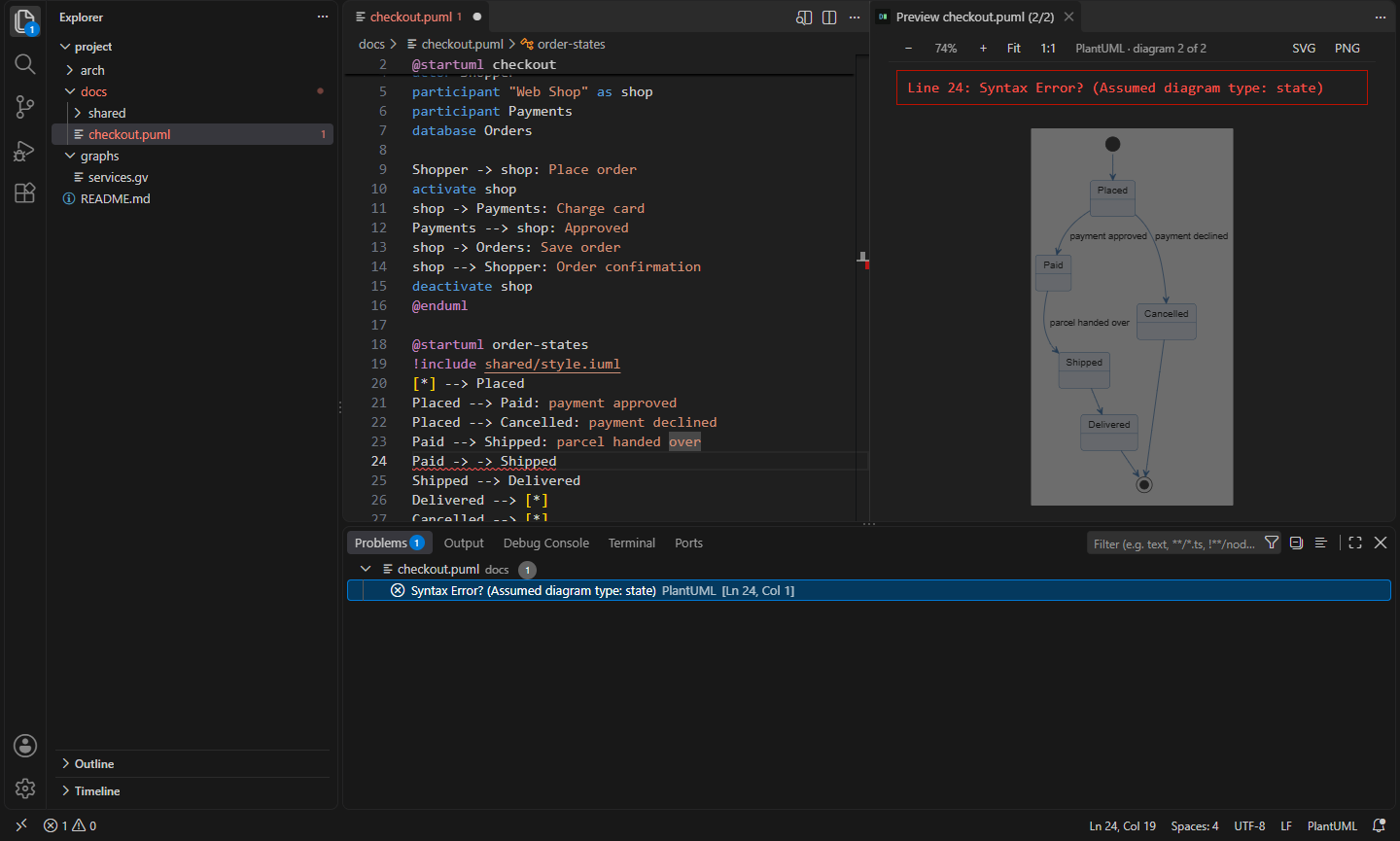Select the Syntax Error problem row
Screen dimensions: 1400x841
click(869, 590)
